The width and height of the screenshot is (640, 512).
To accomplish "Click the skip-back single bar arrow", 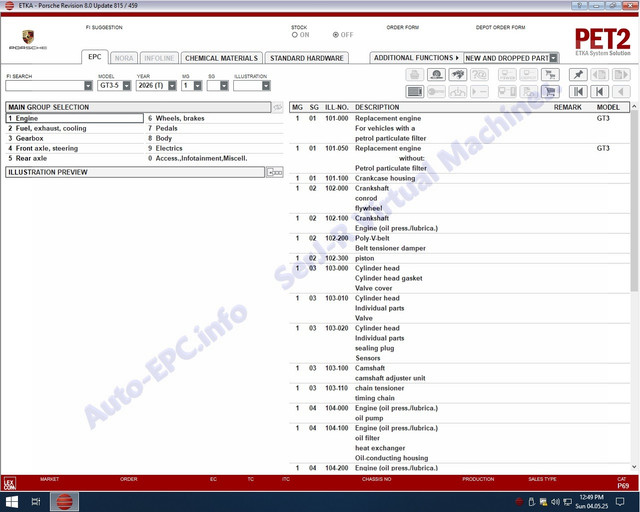I will click(x=600, y=91).
